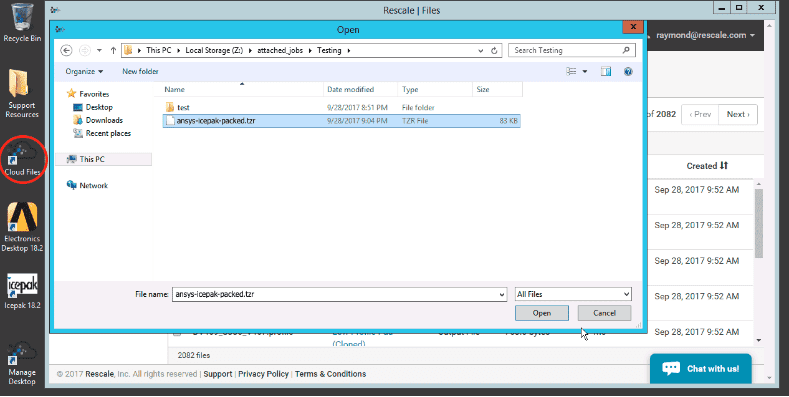Toggle the preview pane
Image resolution: width=789 pixels, height=397 pixels.
[606, 71]
